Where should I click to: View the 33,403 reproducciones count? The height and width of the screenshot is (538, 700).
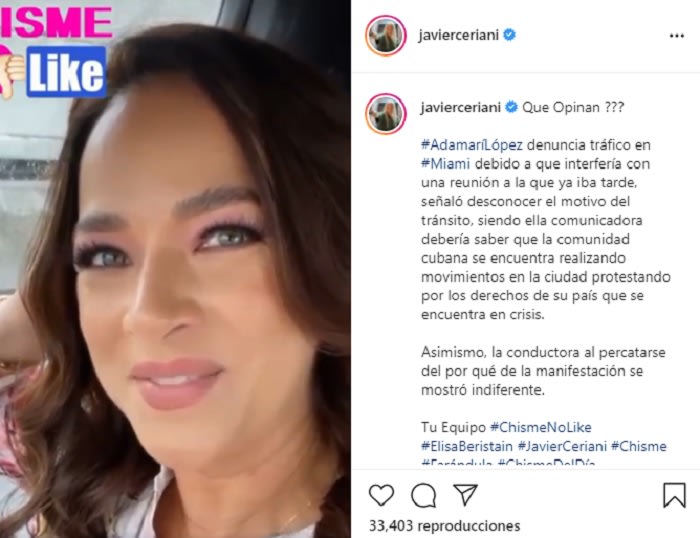coord(445,525)
